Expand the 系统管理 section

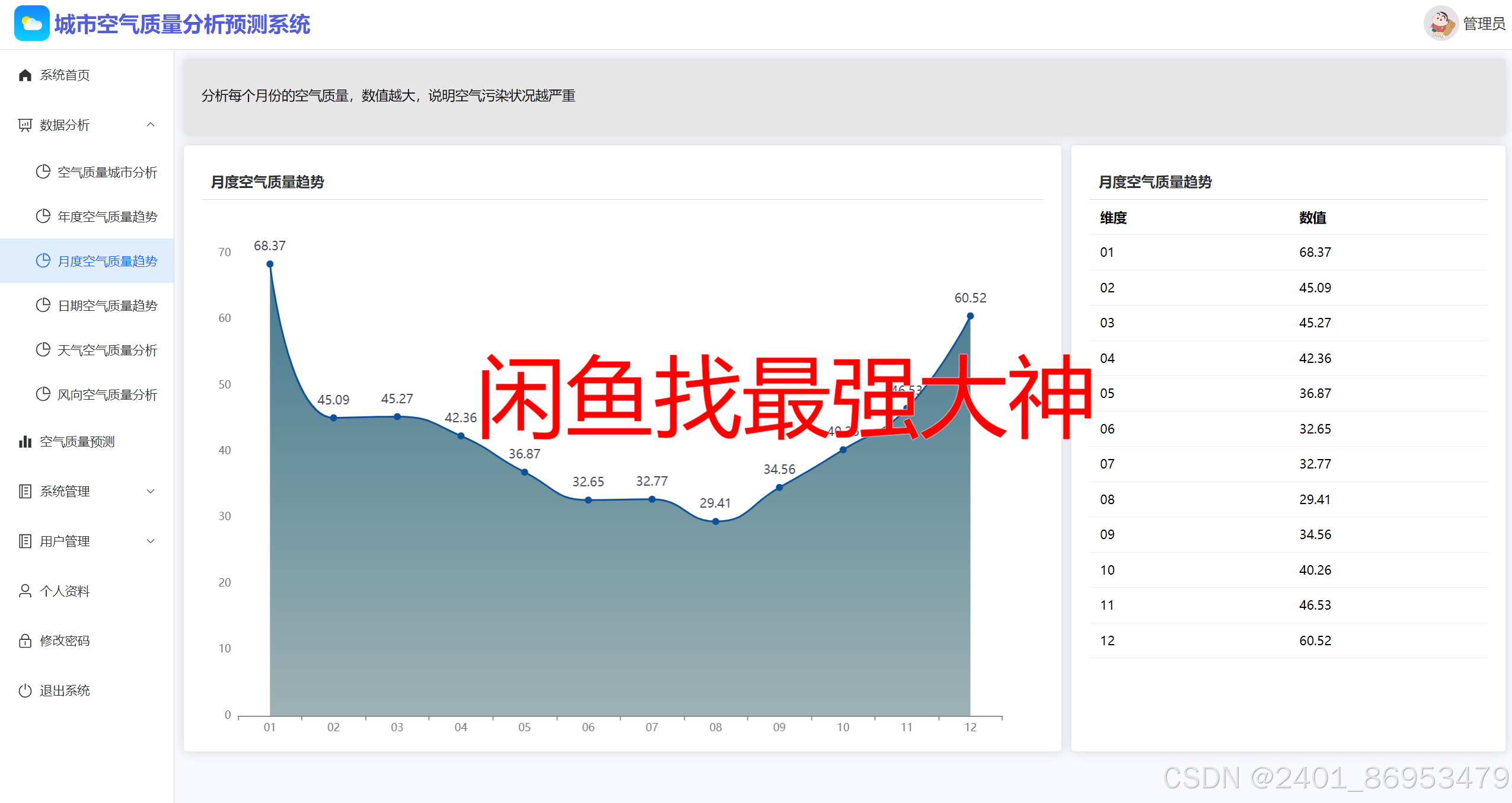pos(151,490)
